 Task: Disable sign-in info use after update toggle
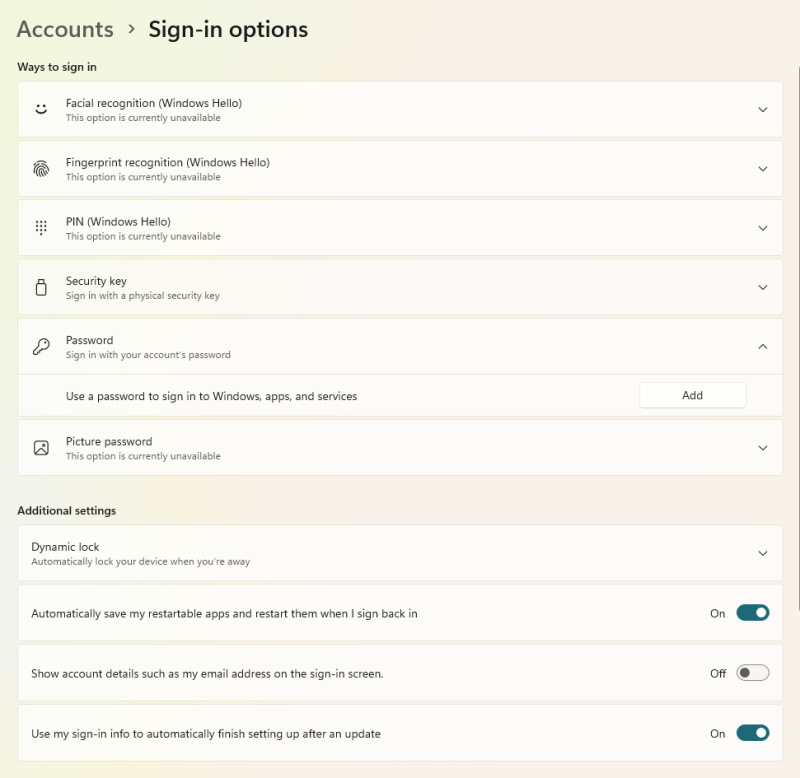point(752,733)
